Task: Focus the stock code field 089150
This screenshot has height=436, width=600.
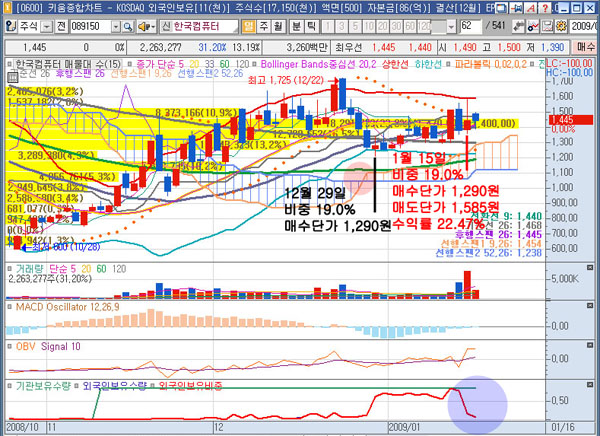Action: (90, 26)
